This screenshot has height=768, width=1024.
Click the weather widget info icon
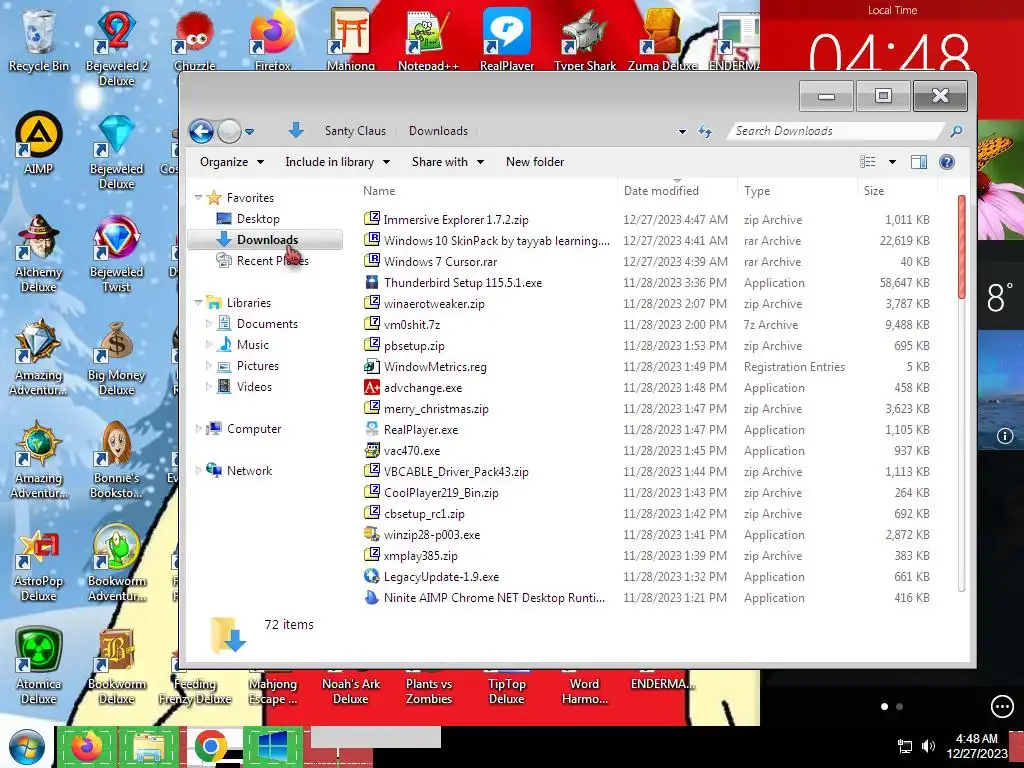[x=1004, y=436]
